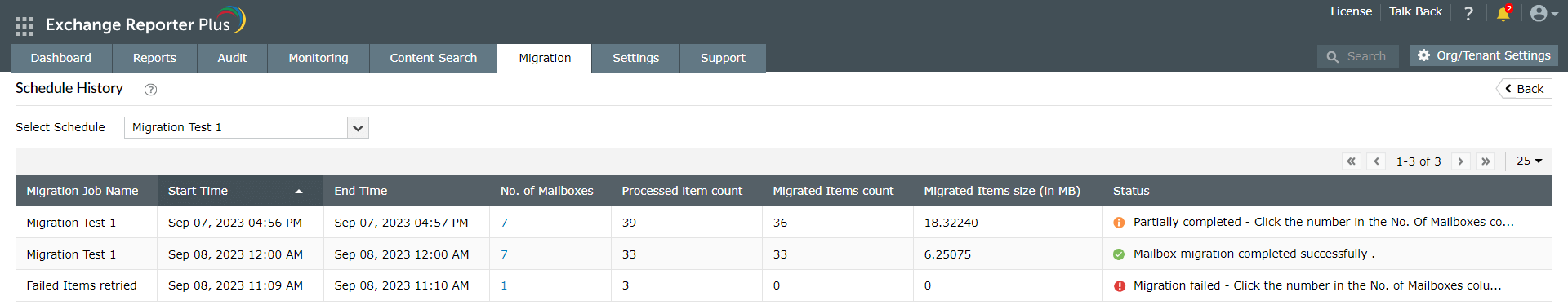Screen dimensions: 1568x305
Task: Click the 1-3 of 3 page indicator
Action: pyautogui.click(x=1419, y=161)
